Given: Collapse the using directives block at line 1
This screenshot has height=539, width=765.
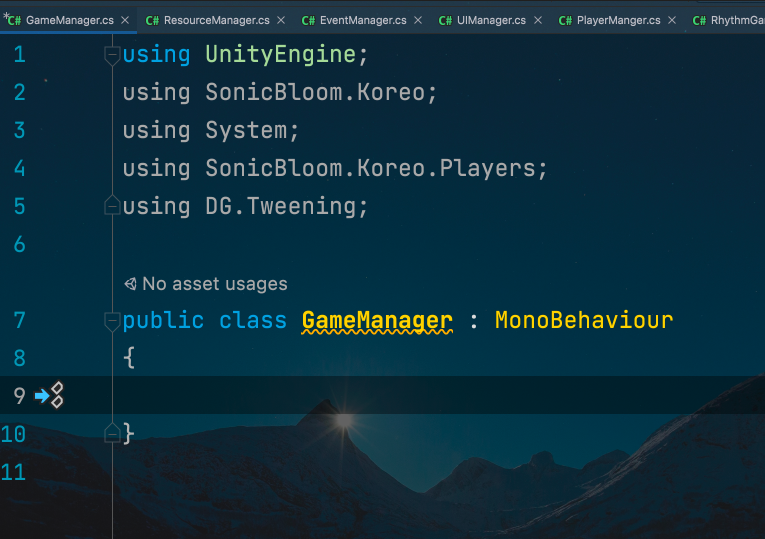Looking at the screenshot, I should (112, 55).
